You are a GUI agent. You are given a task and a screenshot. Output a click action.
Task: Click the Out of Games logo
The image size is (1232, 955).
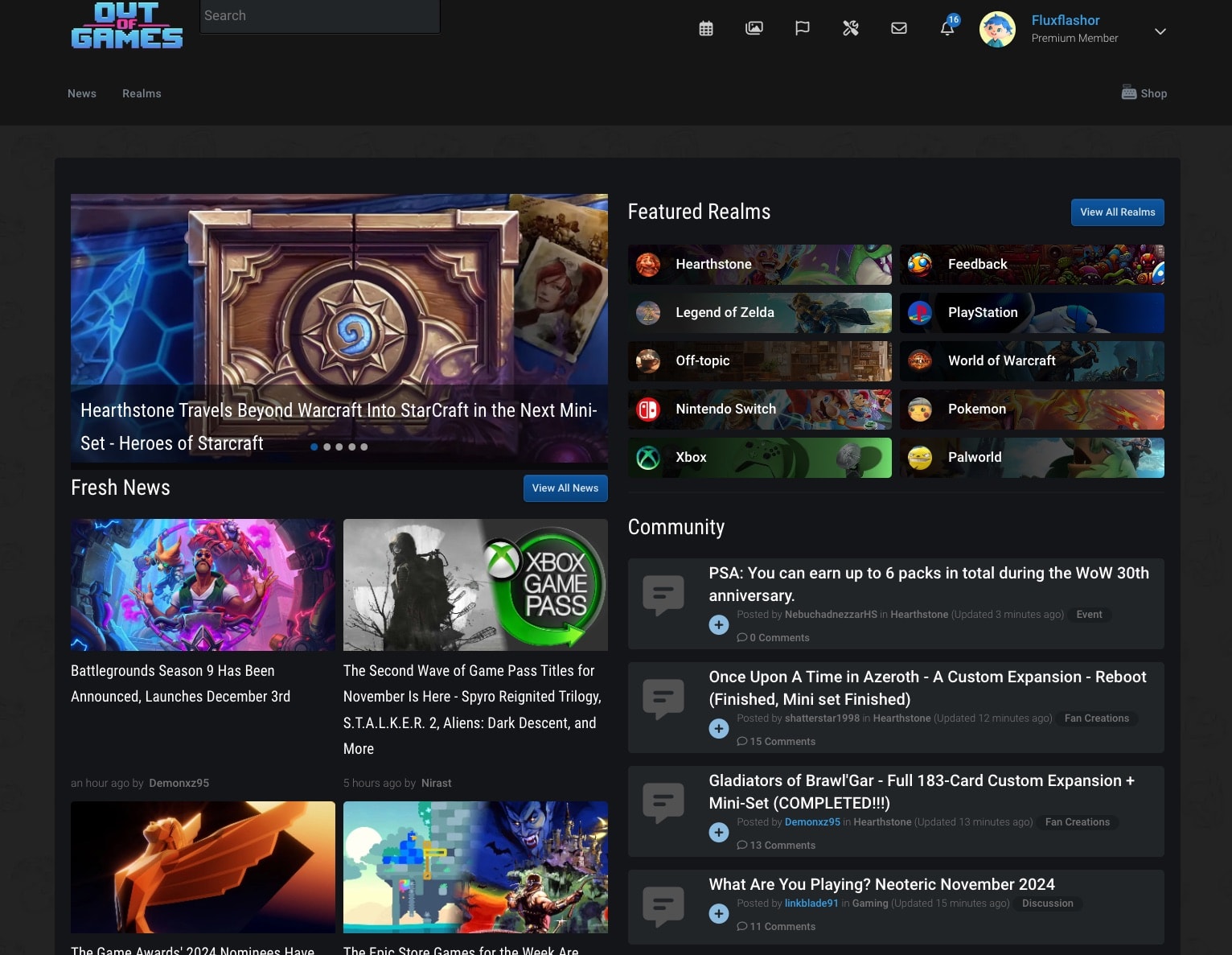click(127, 26)
